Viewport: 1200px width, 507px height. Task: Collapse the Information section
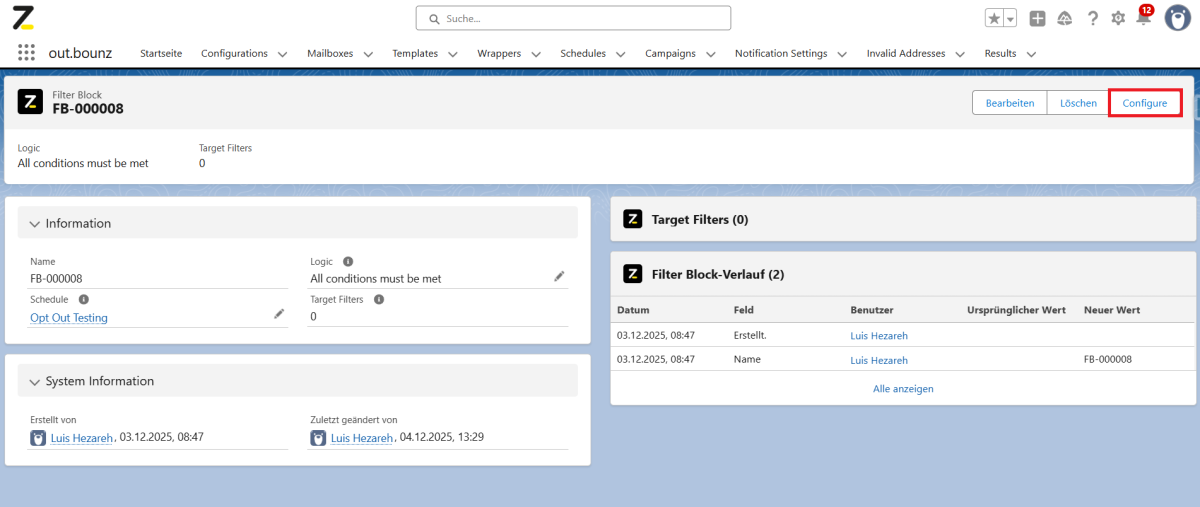[x=36, y=224]
